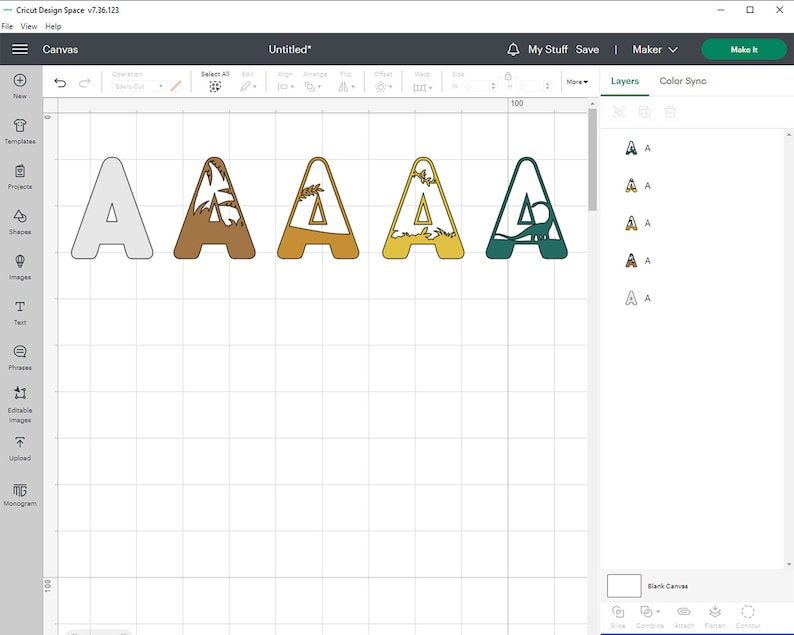This screenshot has height=635, width=794.
Task: Open the Projects panel
Action: (x=20, y=177)
